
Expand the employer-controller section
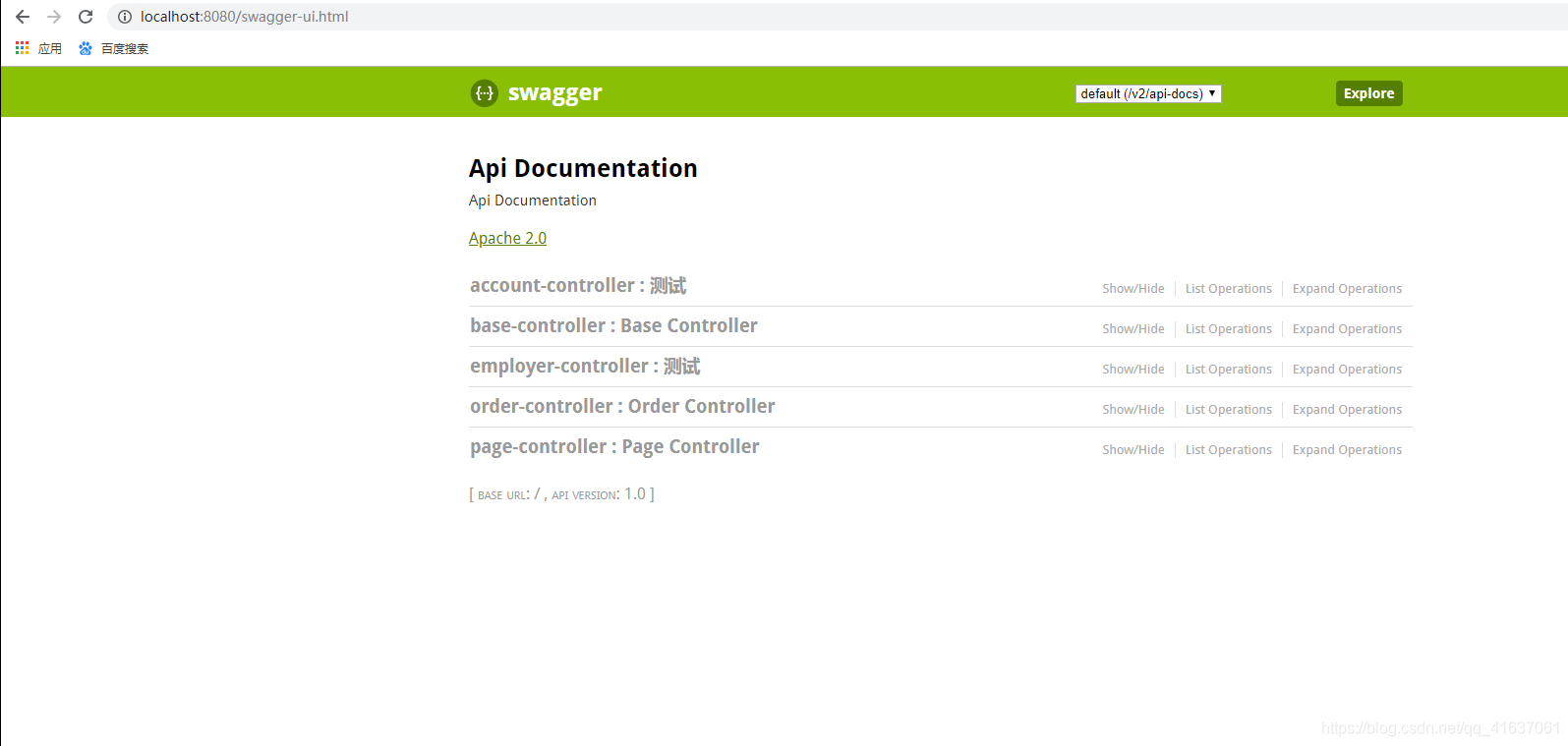(x=585, y=367)
